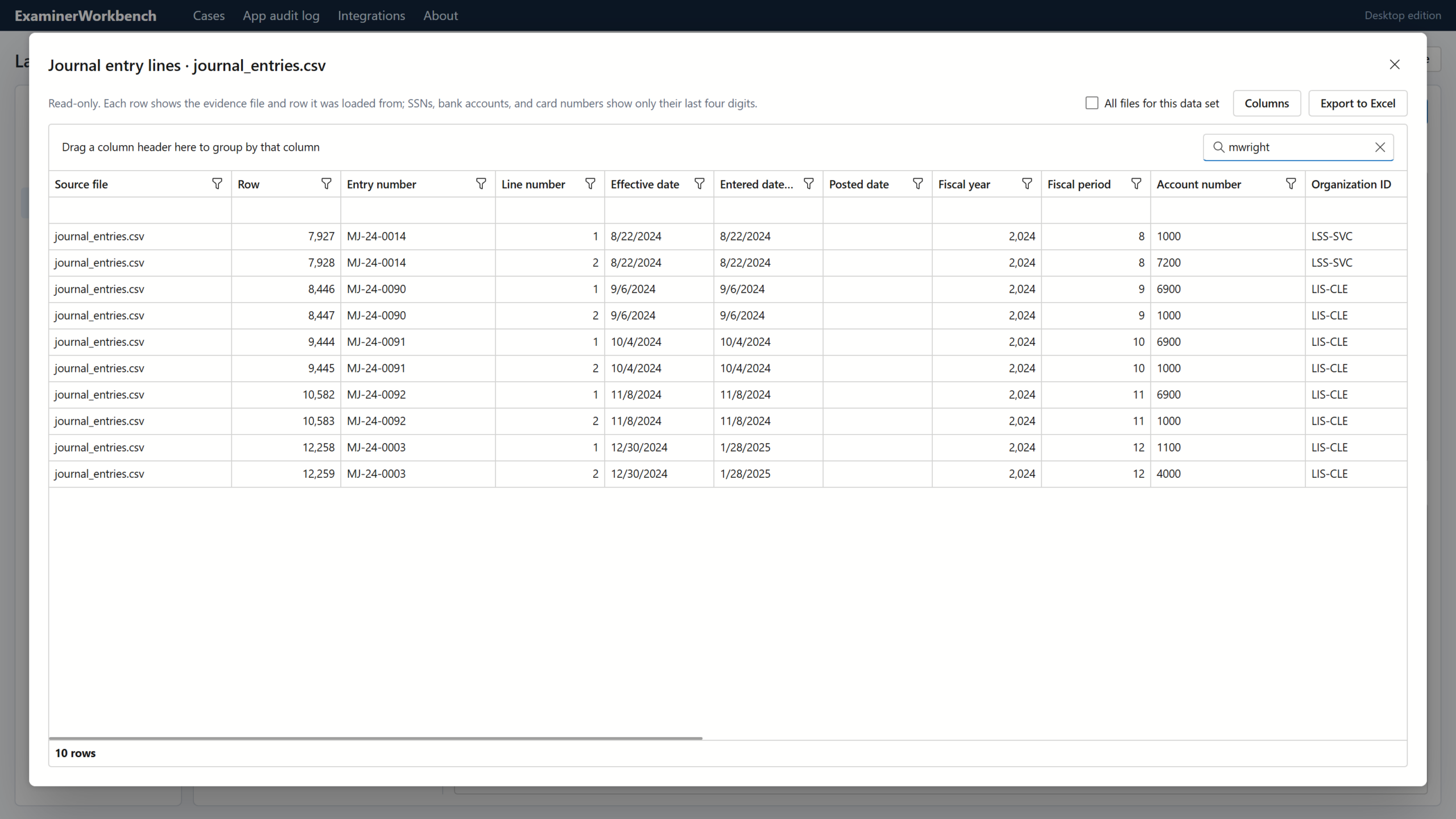1456x819 pixels.
Task: Open the Entry number filter icon
Action: click(x=481, y=184)
